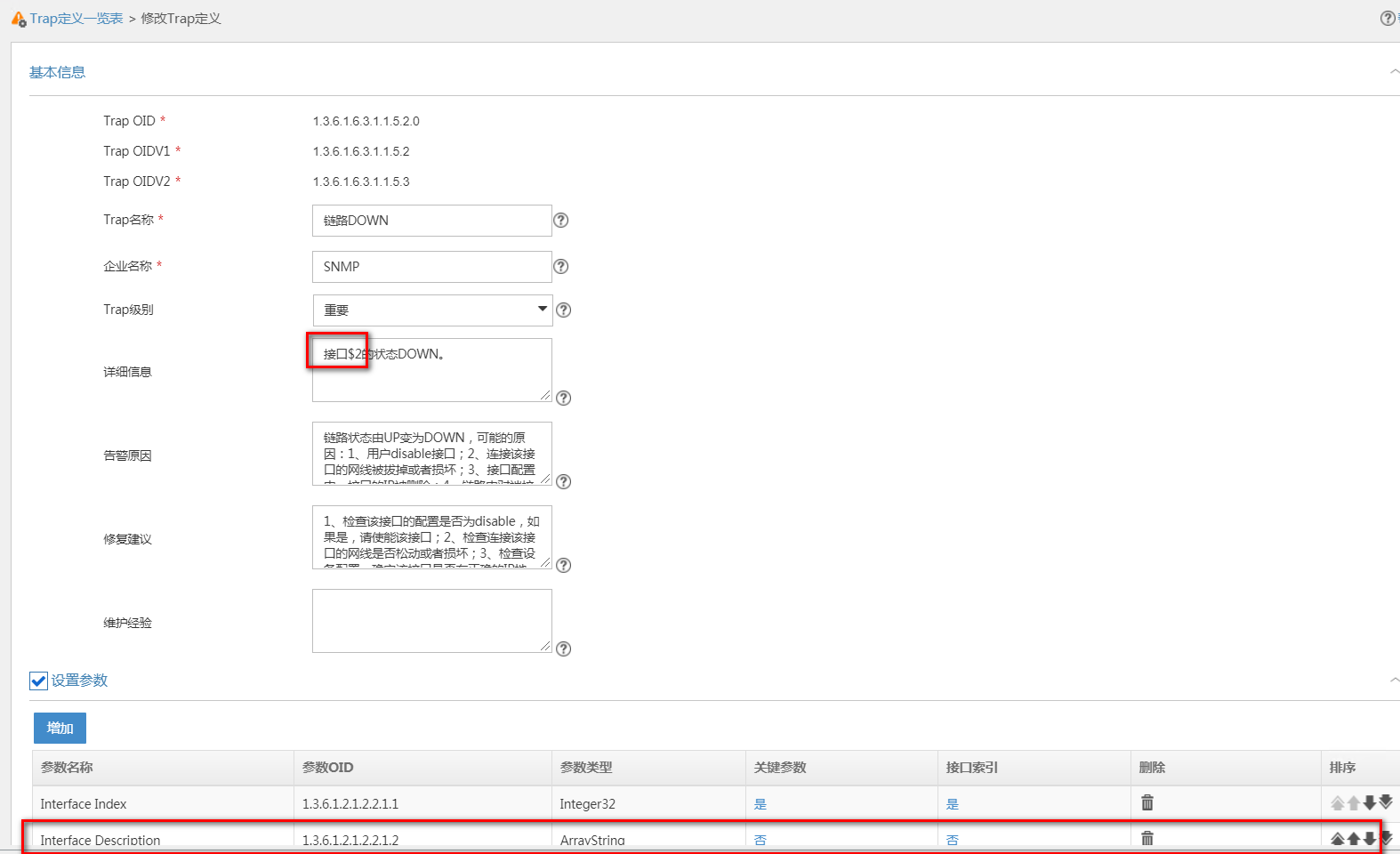Move Interface Index to the bottom
1400x854 pixels.
(1386, 803)
